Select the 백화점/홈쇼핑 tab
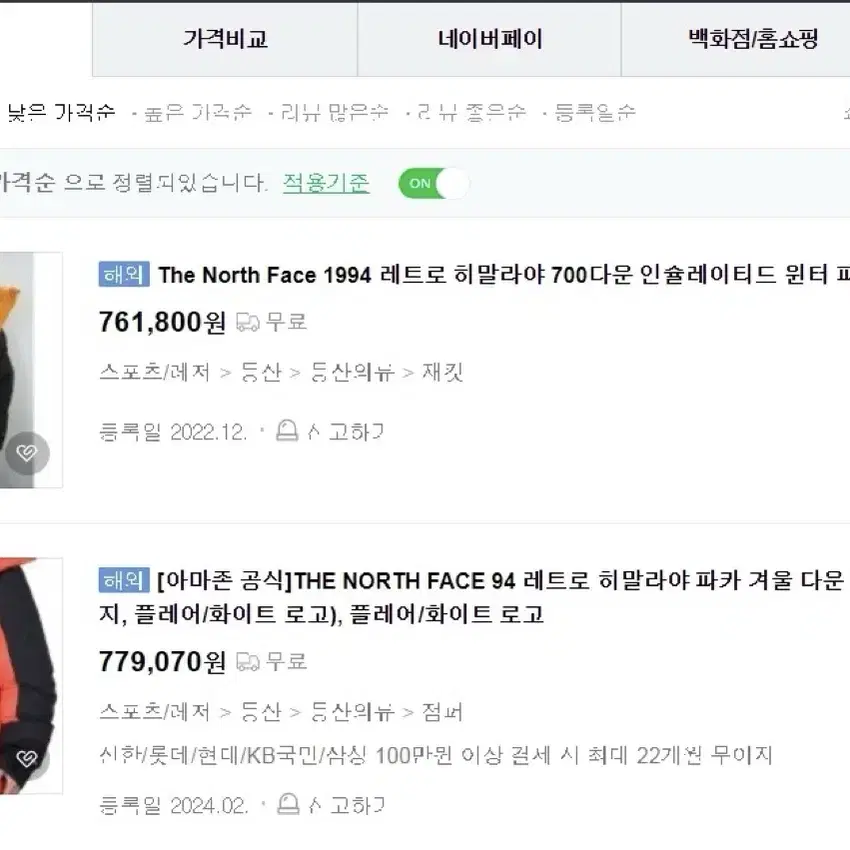This screenshot has height=850, width=850. point(752,39)
